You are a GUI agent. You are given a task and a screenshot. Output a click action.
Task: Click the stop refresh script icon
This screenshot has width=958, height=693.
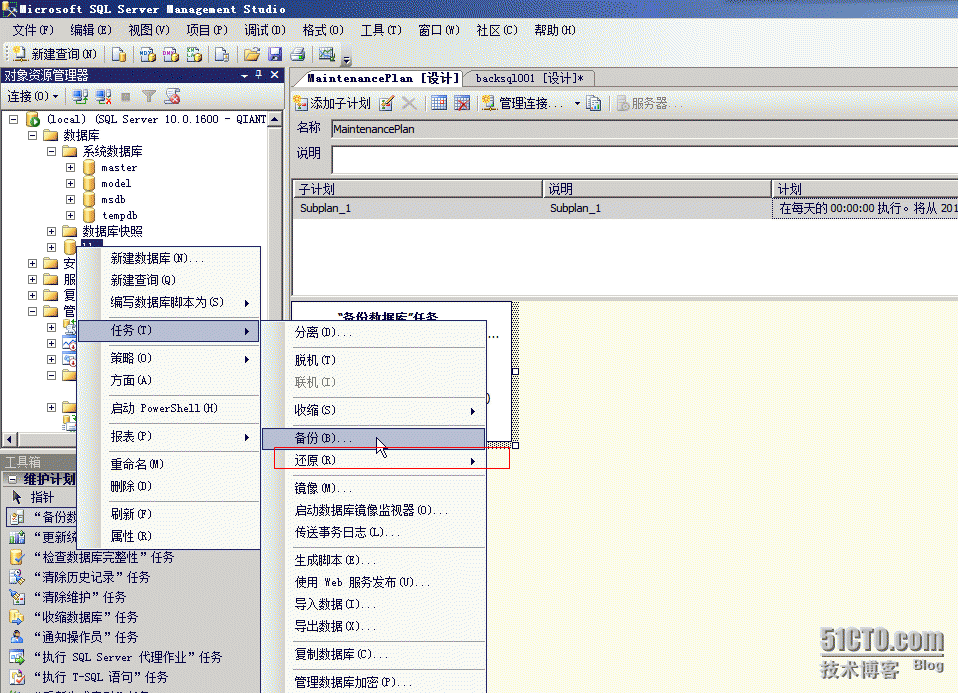[x=173, y=97]
